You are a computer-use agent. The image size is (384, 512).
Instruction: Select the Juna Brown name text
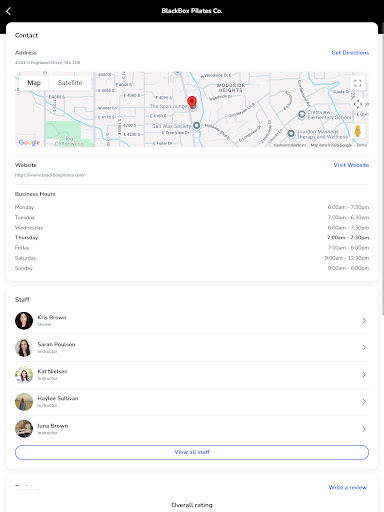(x=53, y=426)
